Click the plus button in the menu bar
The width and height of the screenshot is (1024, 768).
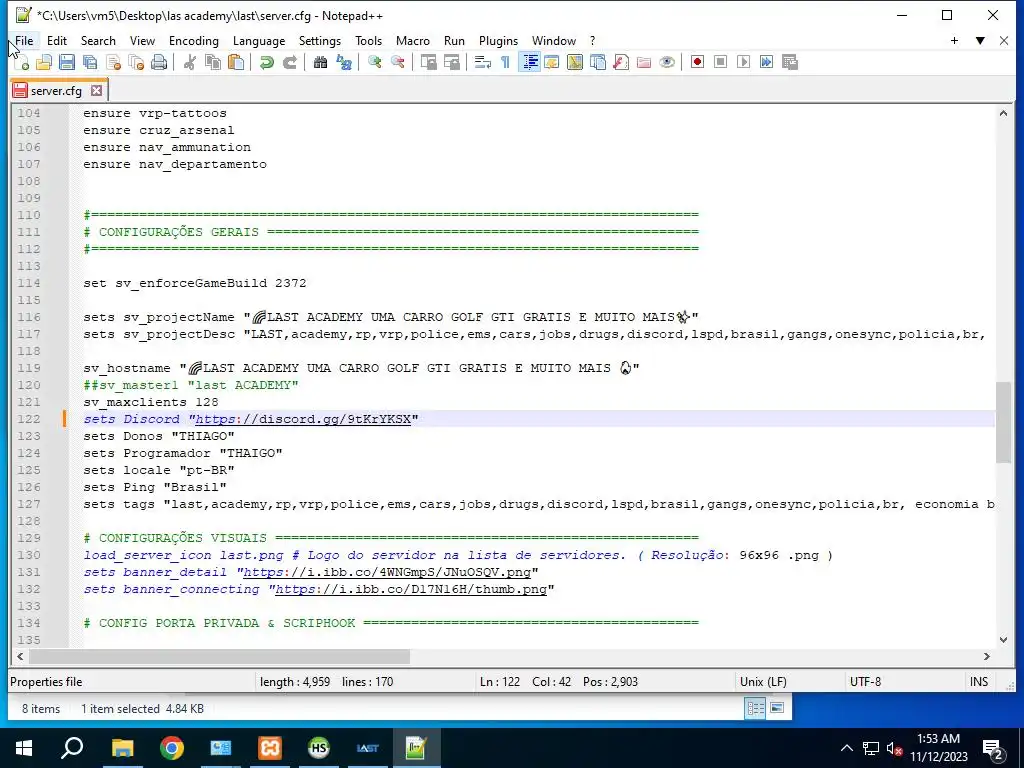click(x=954, y=40)
